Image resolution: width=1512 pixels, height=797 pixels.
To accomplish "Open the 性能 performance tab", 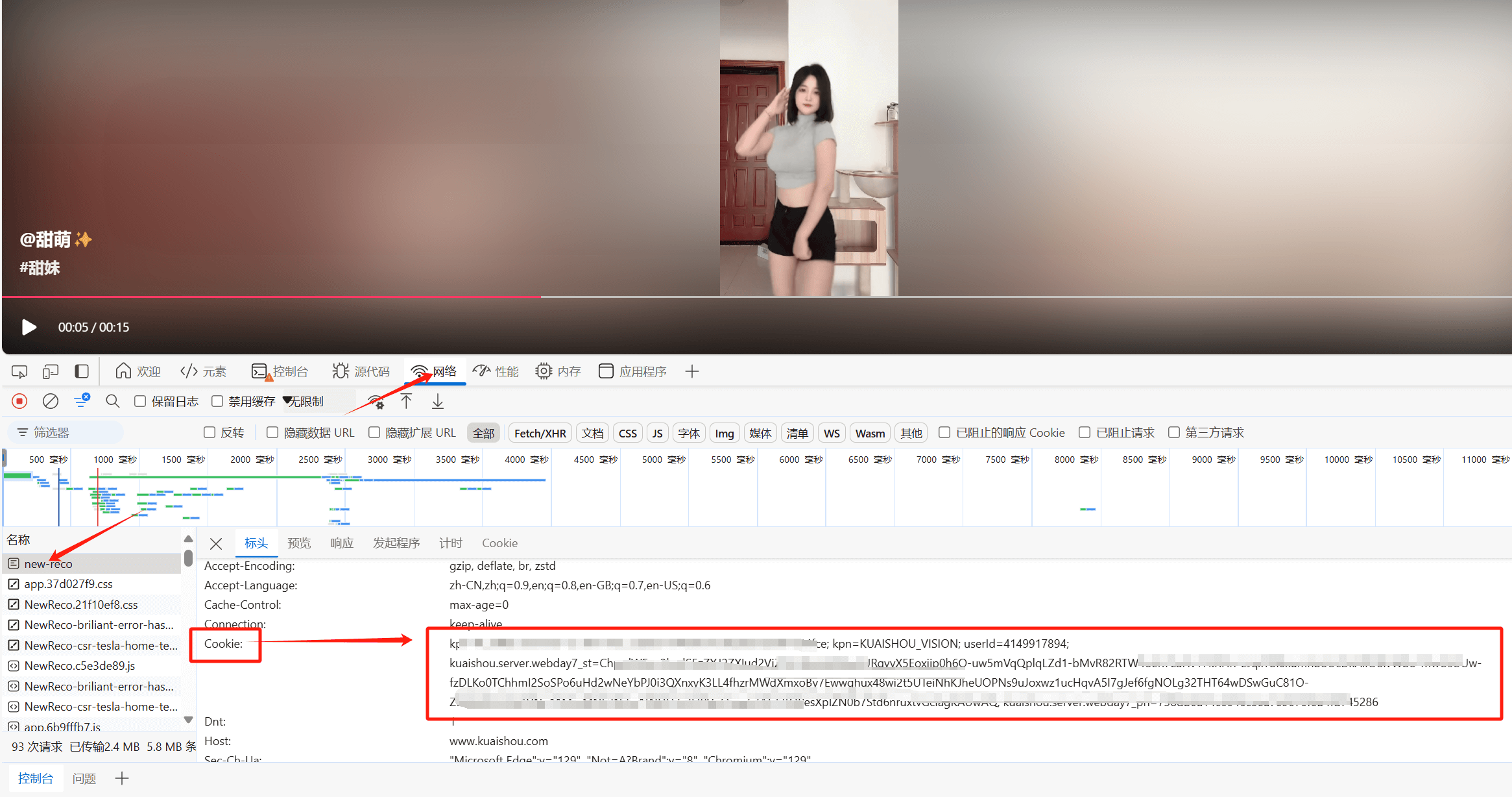I will [x=496, y=371].
